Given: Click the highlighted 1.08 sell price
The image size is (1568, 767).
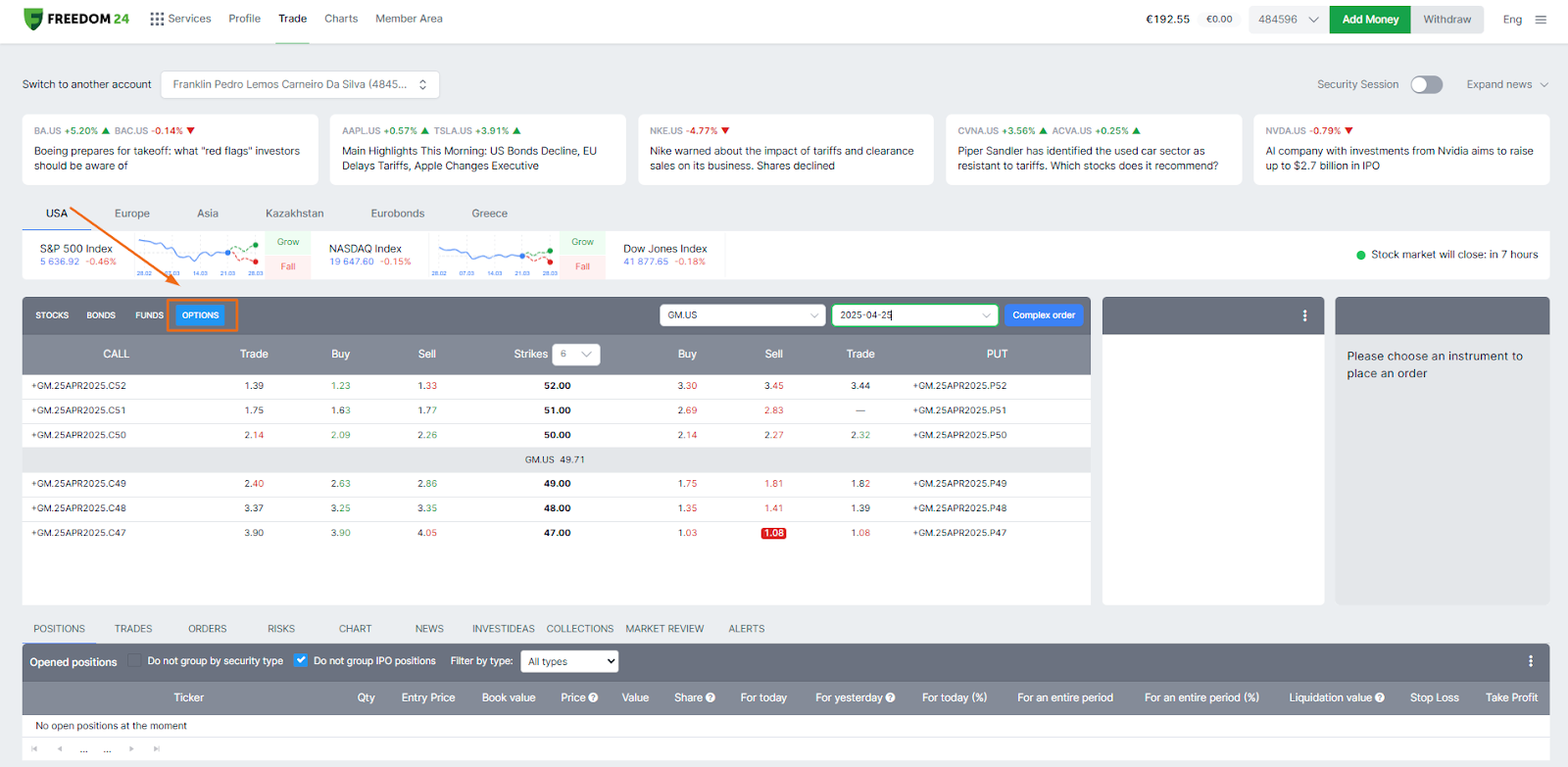Looking at the screenshot, I should pyautogui.click(x=773, y=533).
